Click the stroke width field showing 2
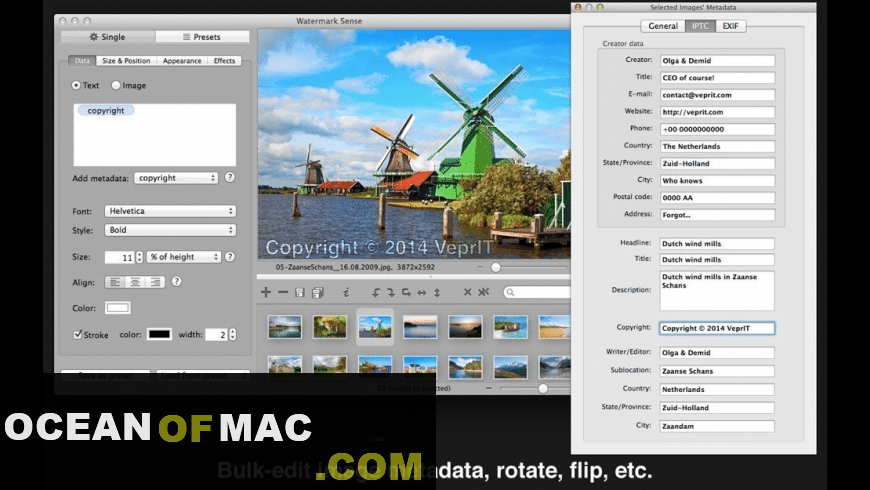The width and height of the screenshot is (870, 490). click(x=217, y=334)
